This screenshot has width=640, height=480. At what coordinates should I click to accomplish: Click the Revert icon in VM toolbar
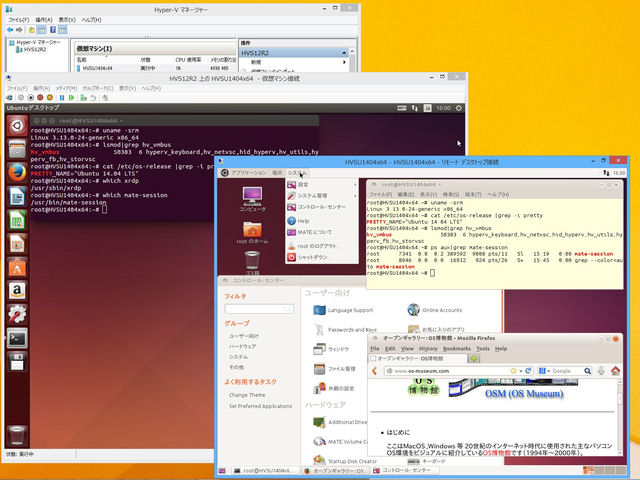pos(93,98)
